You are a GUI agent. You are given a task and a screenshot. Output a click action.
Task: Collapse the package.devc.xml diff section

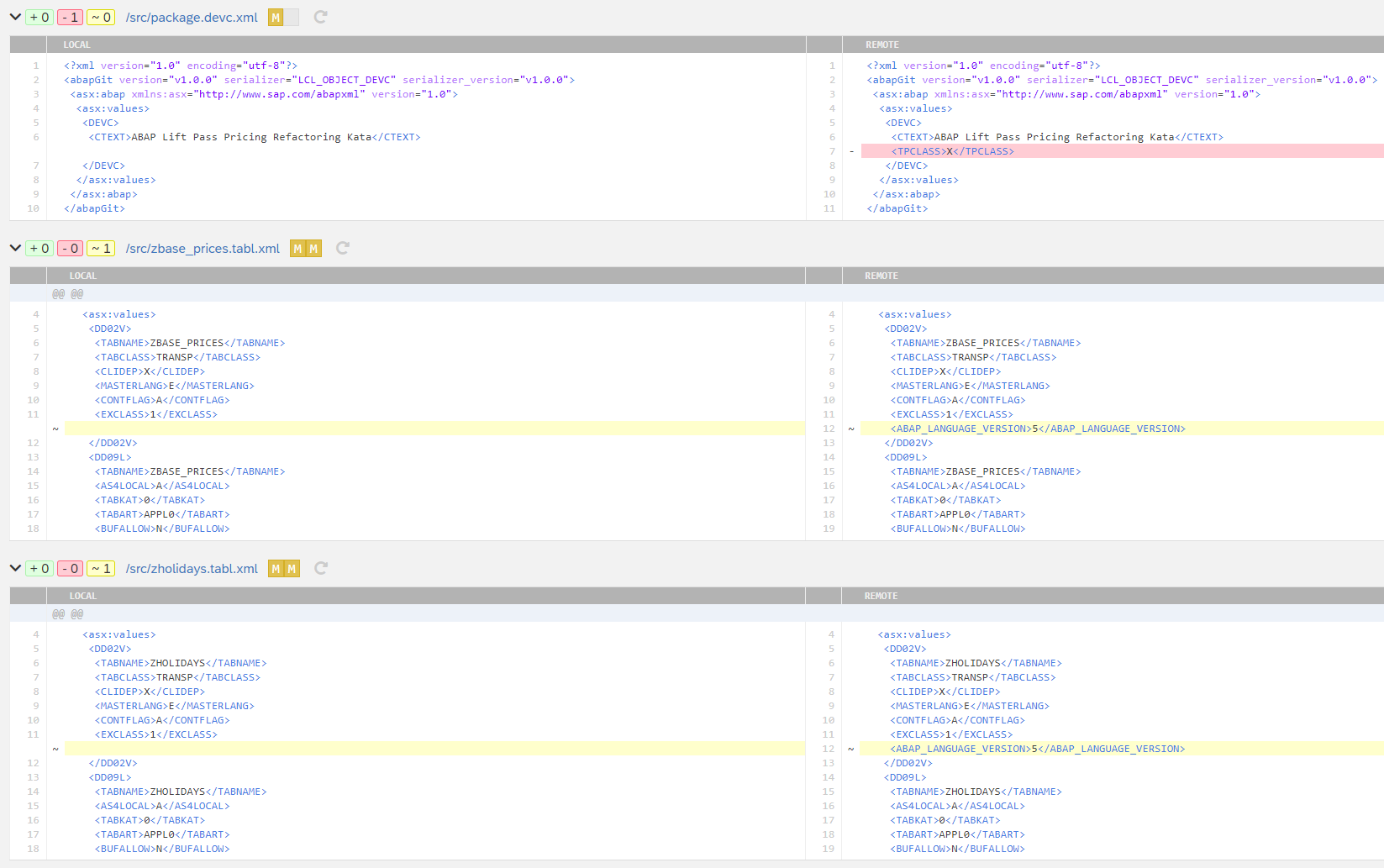point(14,17)
